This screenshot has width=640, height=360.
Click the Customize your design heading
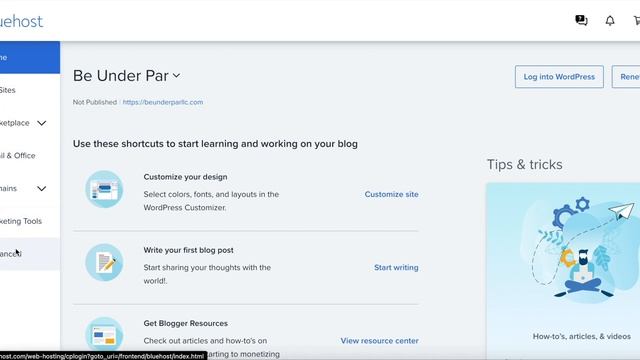[x=185, y=177]
